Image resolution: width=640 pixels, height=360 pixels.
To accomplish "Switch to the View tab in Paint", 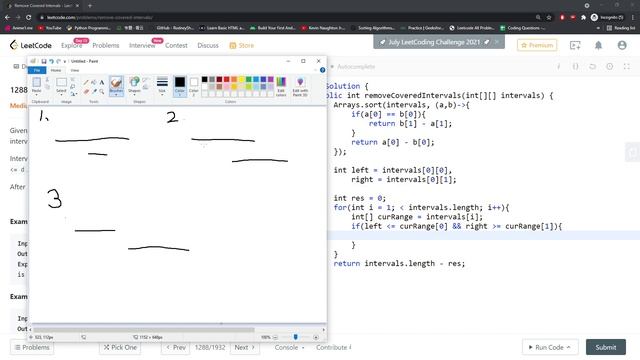I will pos(75,70).
